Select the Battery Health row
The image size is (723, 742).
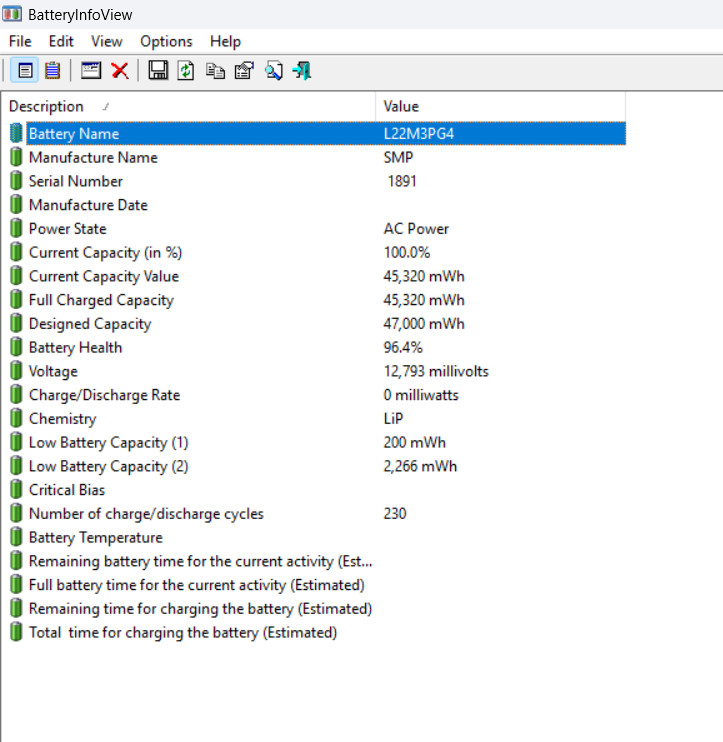coord(317,348)
